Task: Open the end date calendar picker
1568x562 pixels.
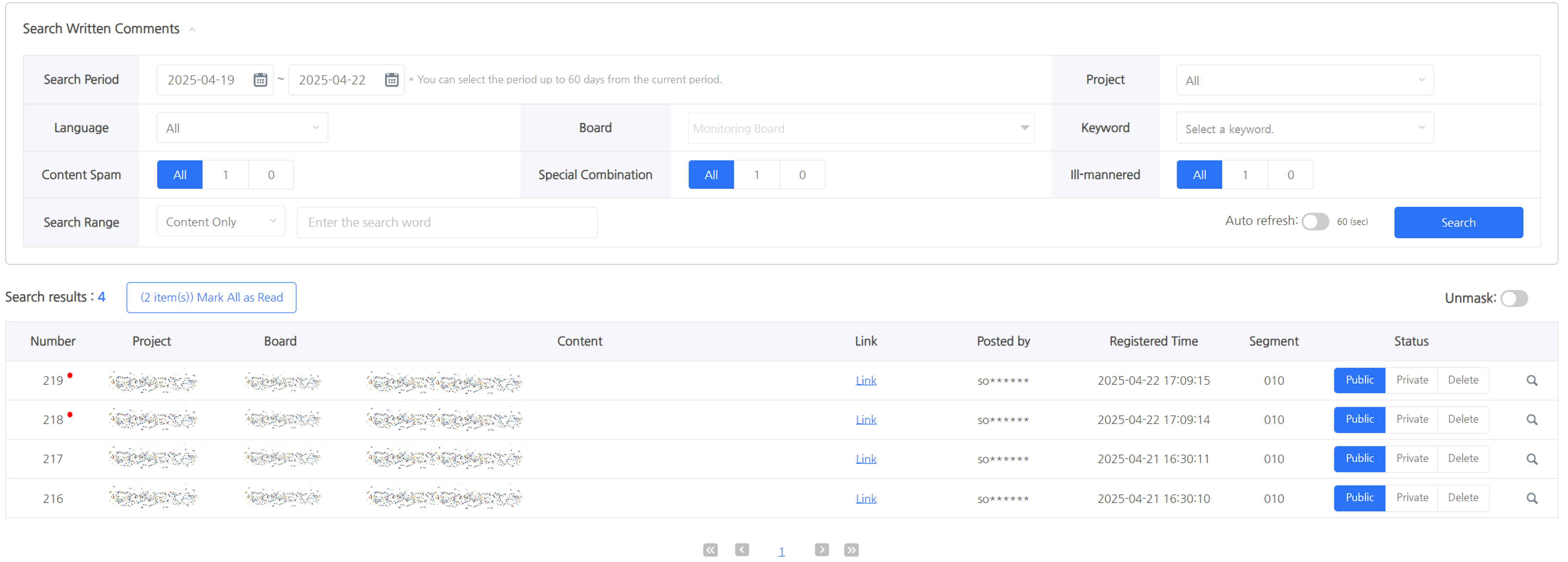Action: click(391, 80)
